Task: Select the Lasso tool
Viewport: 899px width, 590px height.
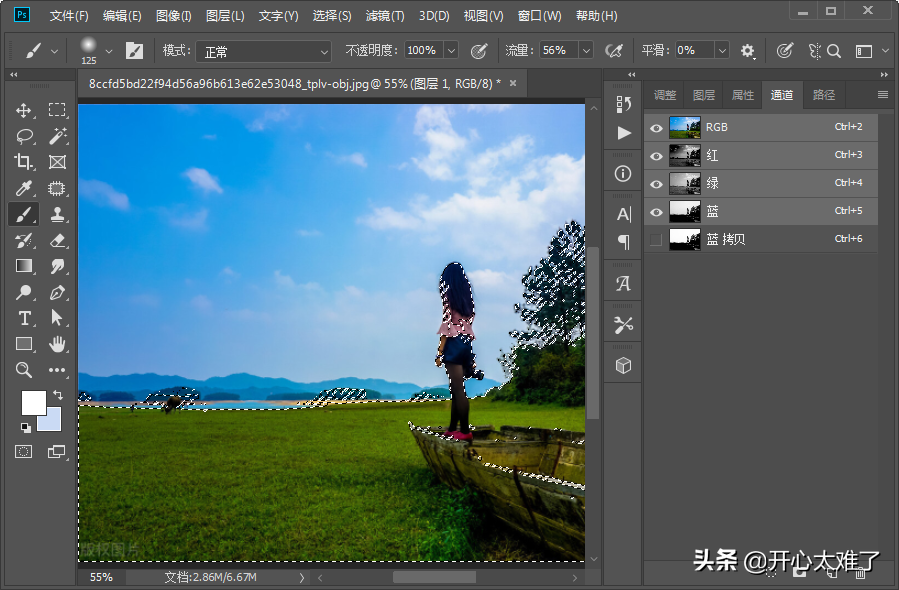Action: tap(24, 136)
